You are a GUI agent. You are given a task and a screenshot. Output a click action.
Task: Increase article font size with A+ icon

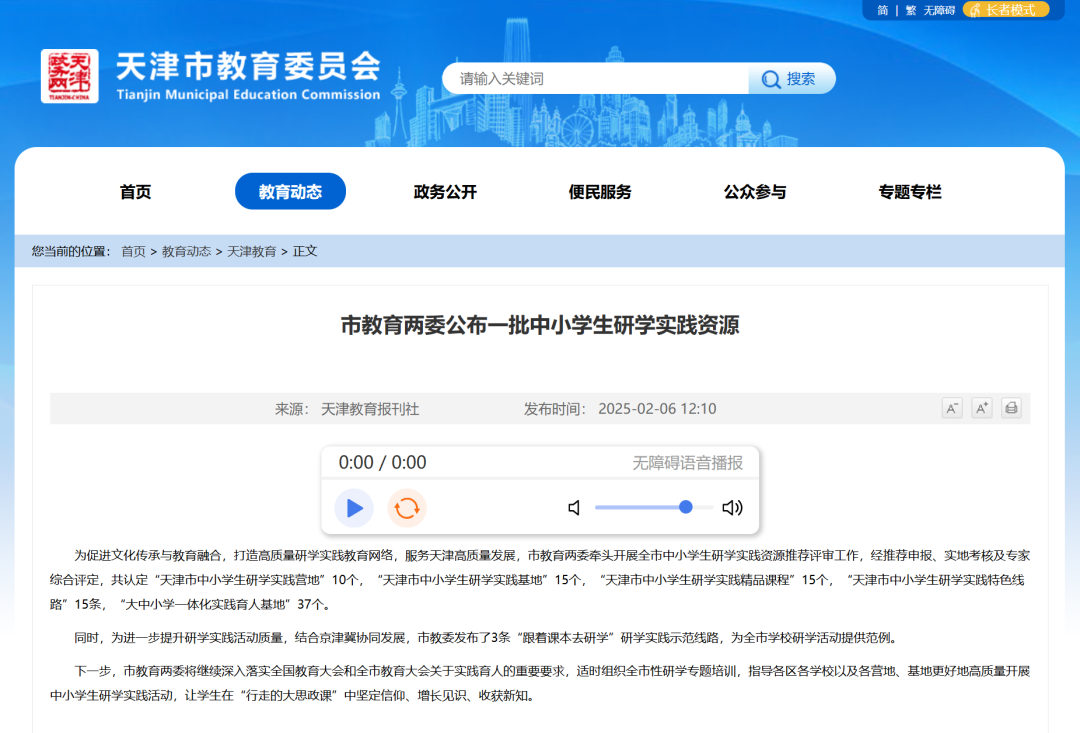coord(981,408)
